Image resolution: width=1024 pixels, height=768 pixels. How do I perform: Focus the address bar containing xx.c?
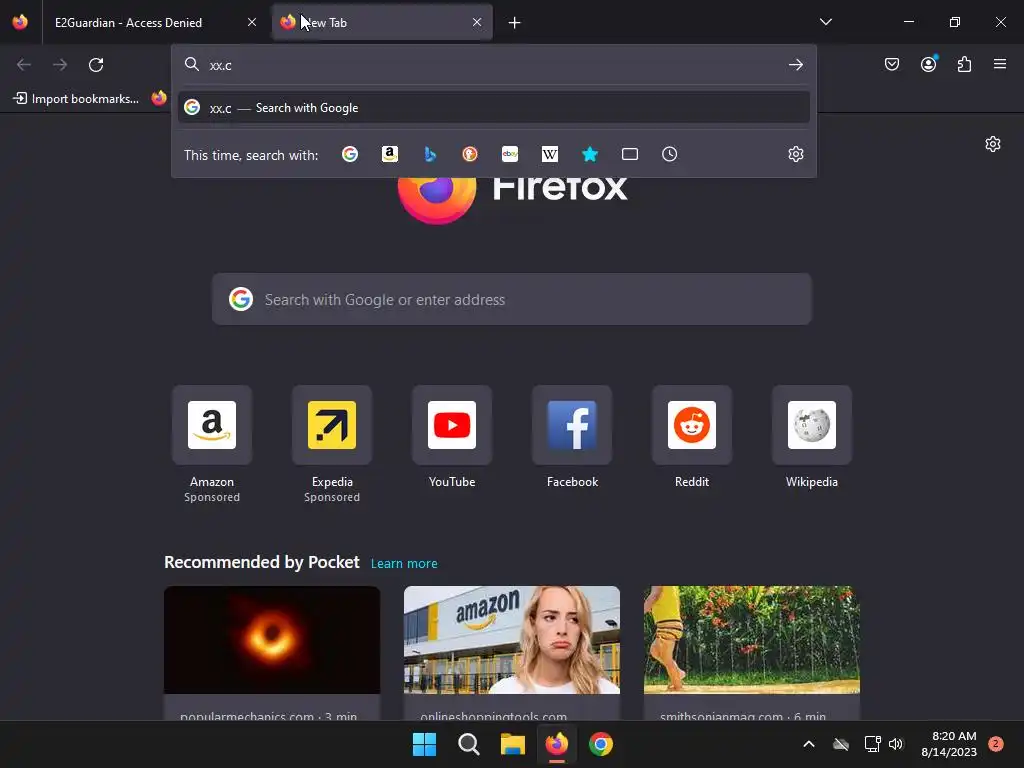click(x=493, y=65)
